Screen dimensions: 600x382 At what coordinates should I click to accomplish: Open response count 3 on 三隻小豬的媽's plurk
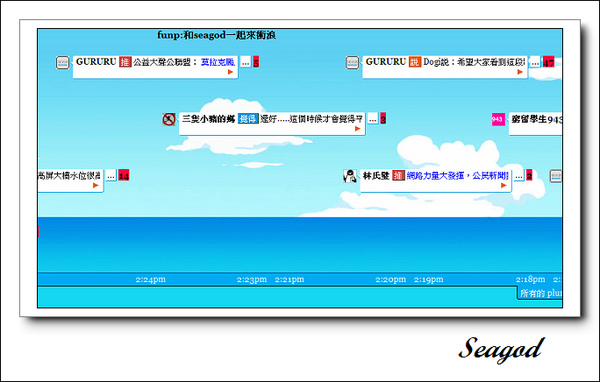tap(383, 119)
